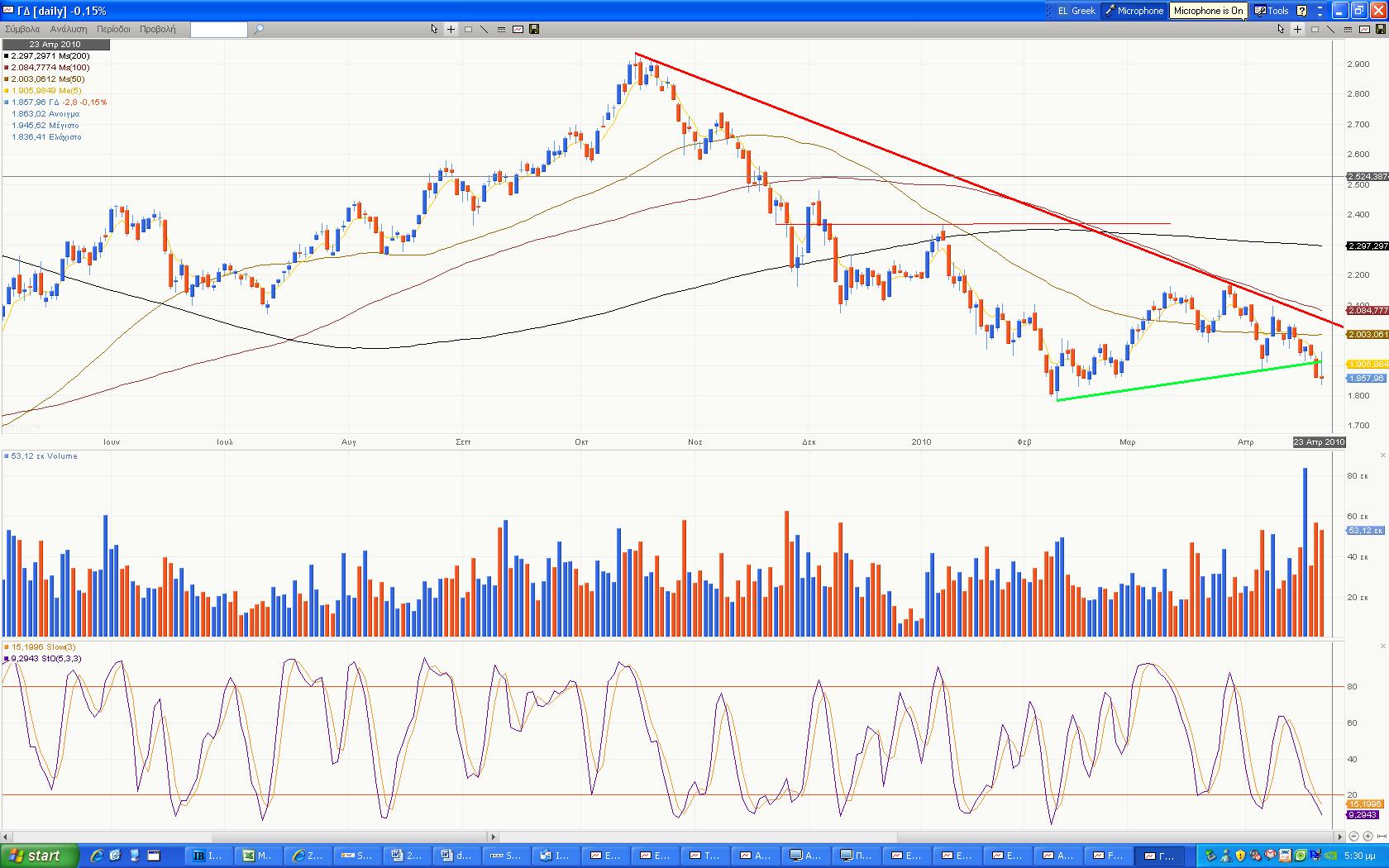This screenshot has height=868, width=1389.
Task: Click the magnifier search icon beside the symbol box
Action: 258,30
